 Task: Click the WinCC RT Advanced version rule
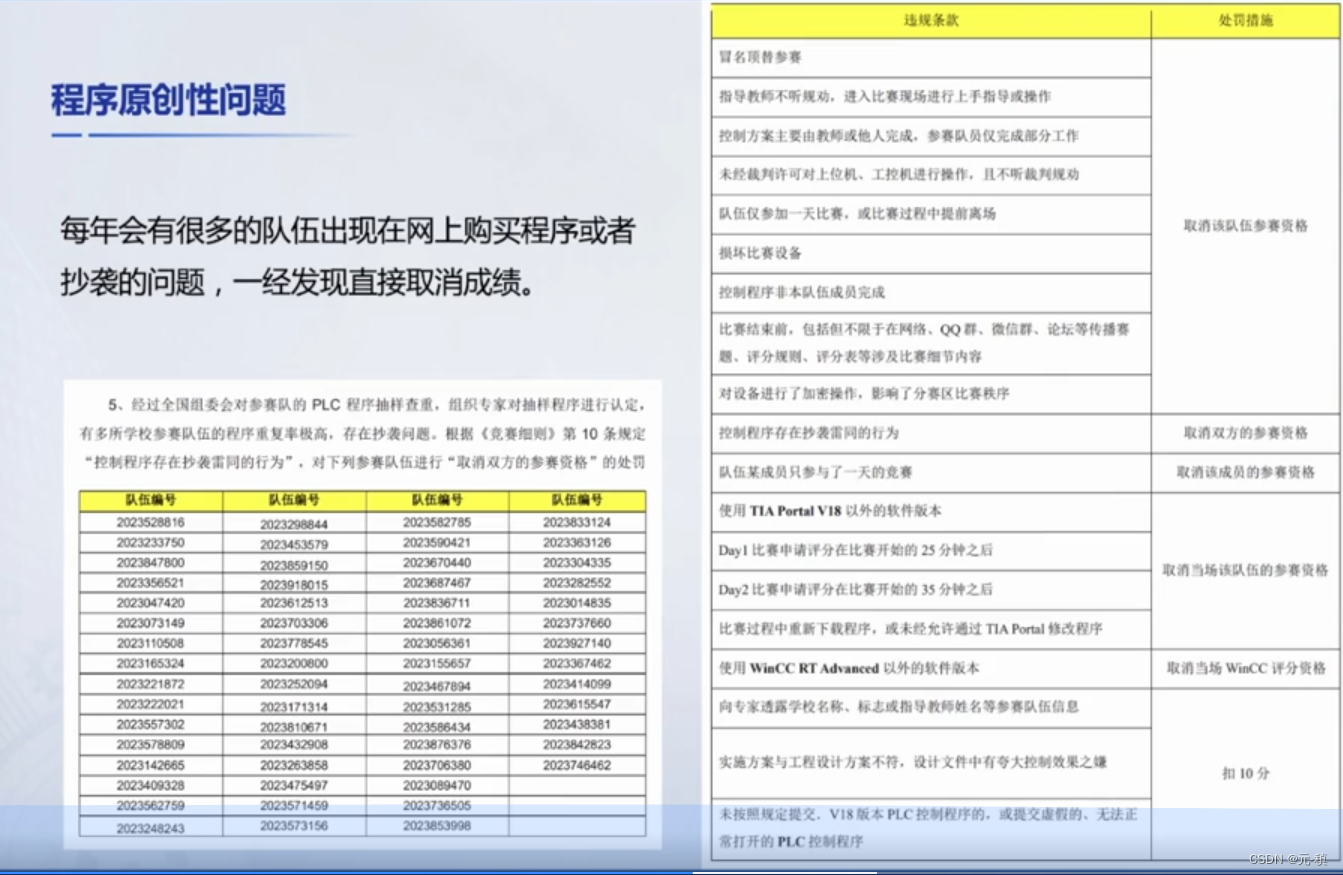(848, 667)
